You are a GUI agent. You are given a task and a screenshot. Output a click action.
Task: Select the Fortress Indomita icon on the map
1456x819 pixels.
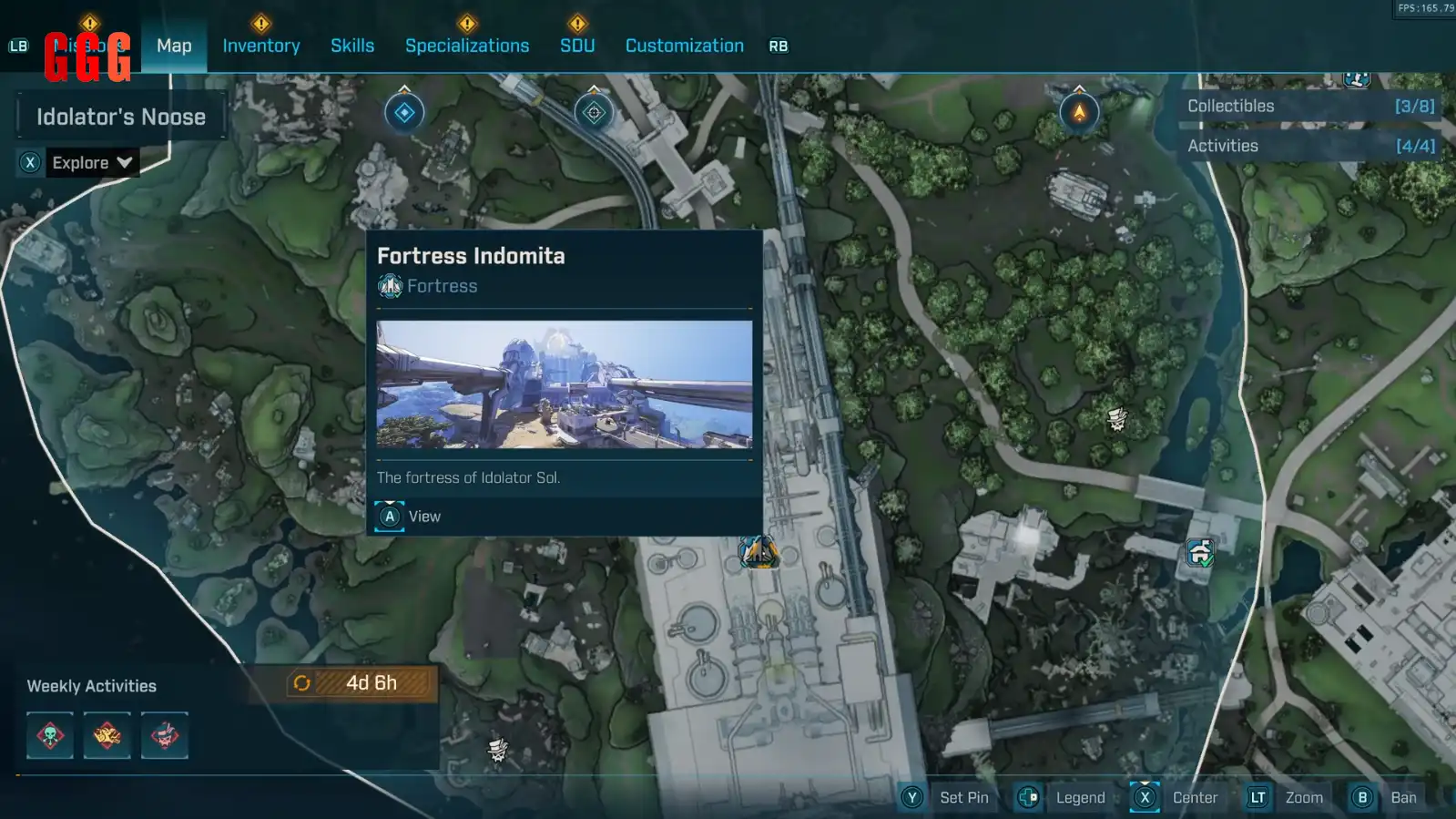pyautogui.click(x=759, y=551)
